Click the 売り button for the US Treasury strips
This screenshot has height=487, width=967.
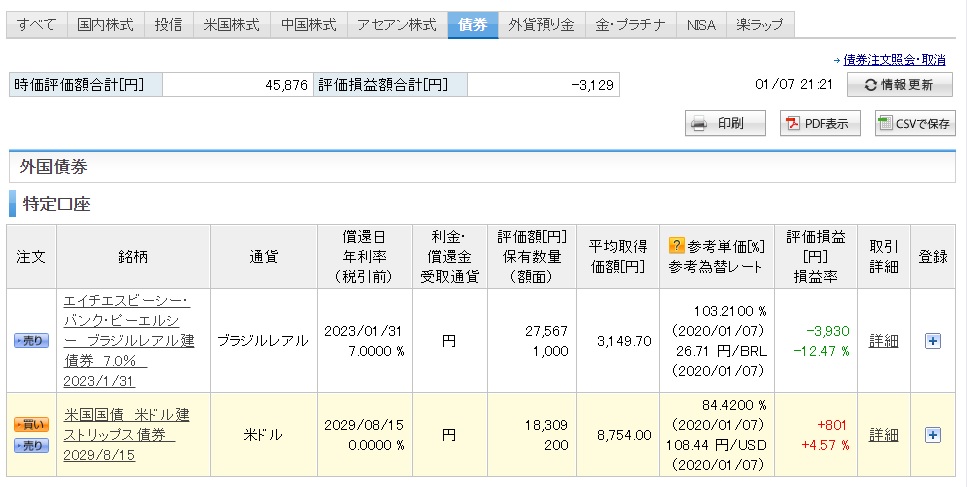coord(31,445)
